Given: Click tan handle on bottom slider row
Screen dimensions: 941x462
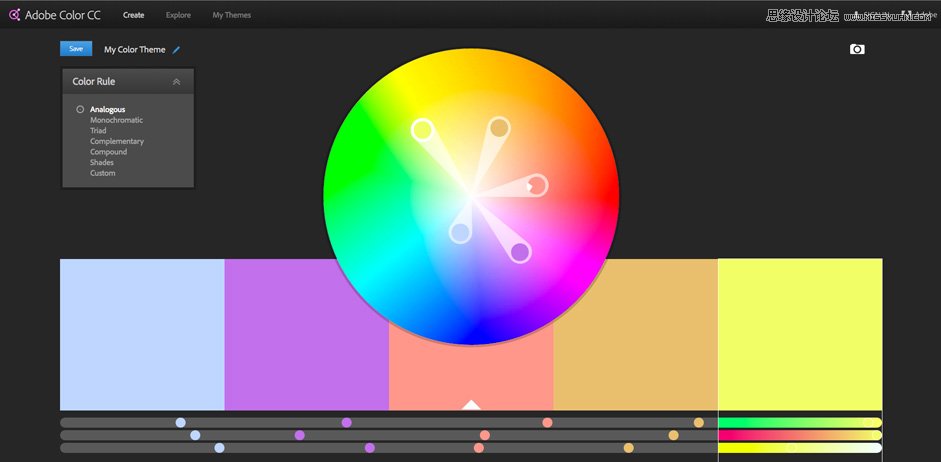Looking at the screenshot, I should 628,448.
